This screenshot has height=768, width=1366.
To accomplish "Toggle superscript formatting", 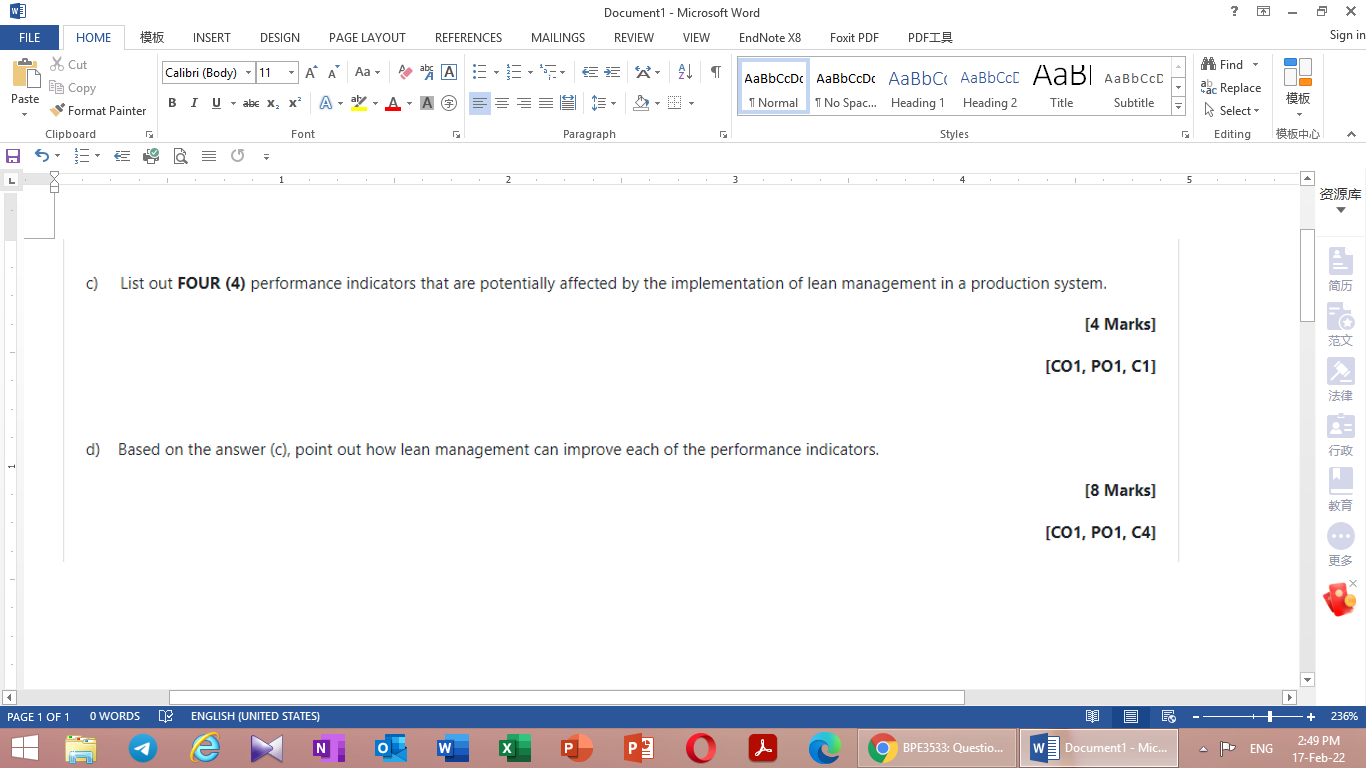I will (x=293, y=103).
